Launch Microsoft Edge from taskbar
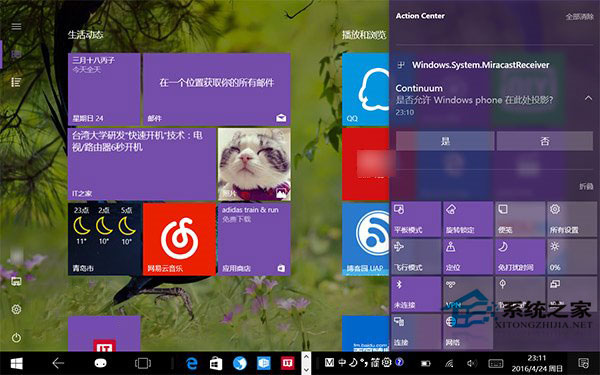 point(191,363)
